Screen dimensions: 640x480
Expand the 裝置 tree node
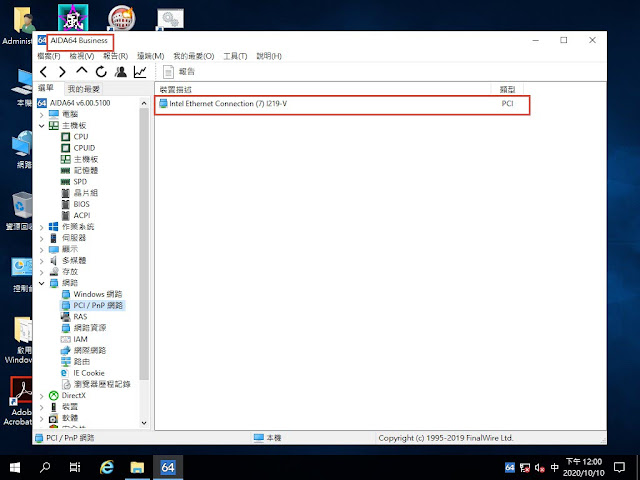click(x=41, y=407)
